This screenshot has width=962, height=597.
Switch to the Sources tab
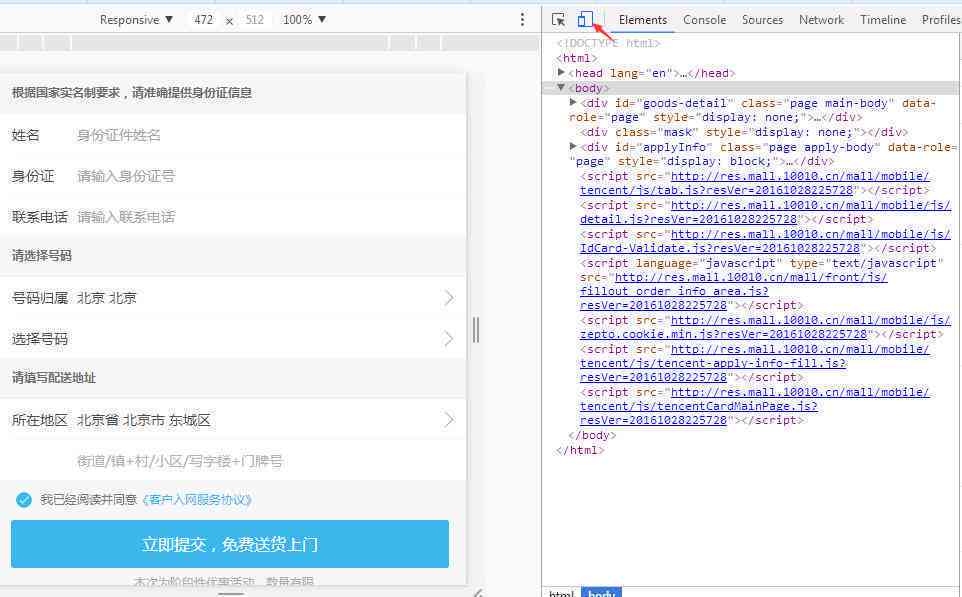tap(762, 20)
